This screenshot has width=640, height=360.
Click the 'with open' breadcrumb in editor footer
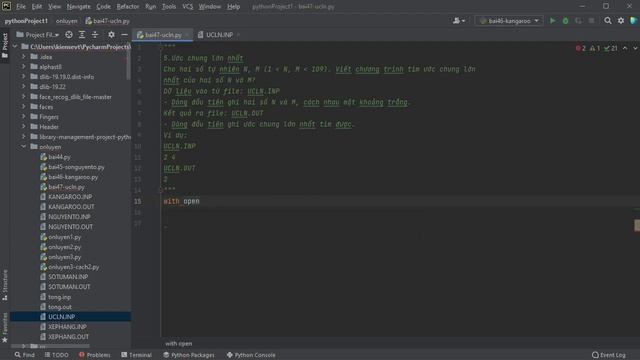click(x=179, y=344)
